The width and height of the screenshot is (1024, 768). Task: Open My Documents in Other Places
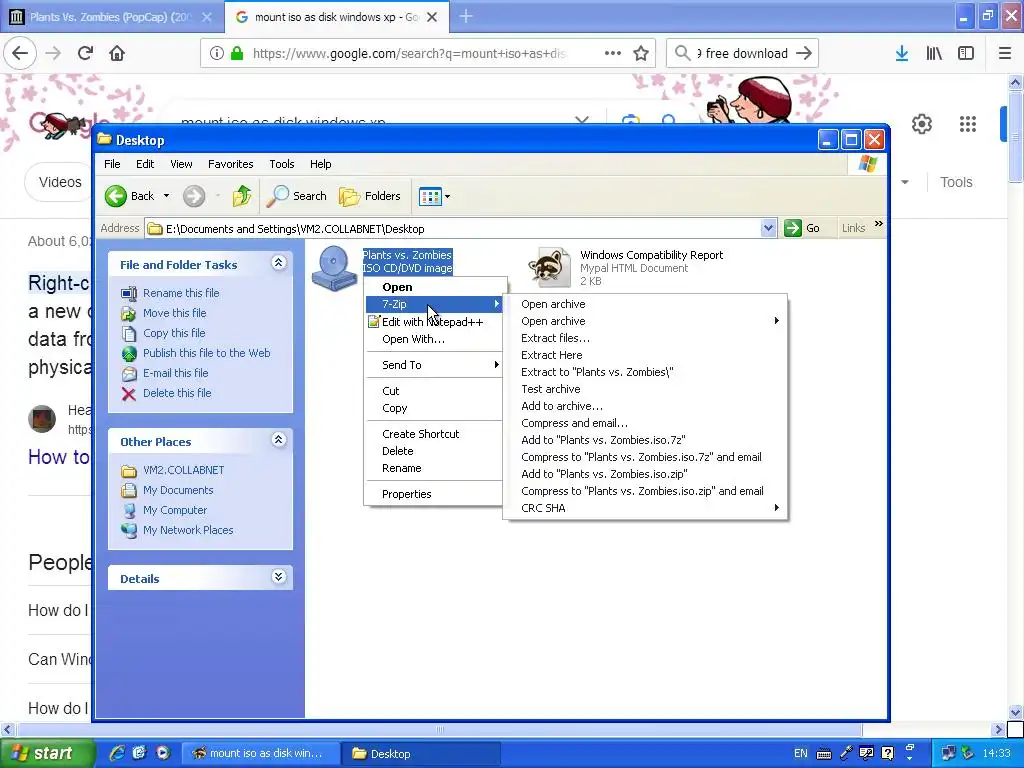click(178, 490)
